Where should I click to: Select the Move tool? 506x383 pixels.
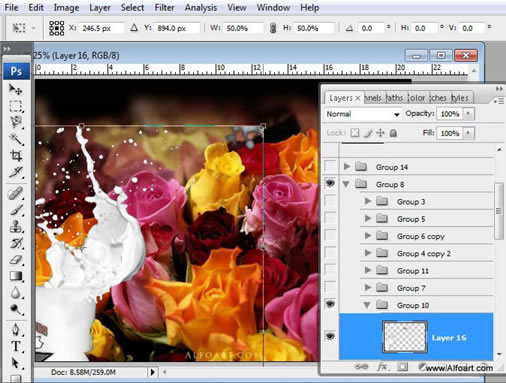point(15,89)
